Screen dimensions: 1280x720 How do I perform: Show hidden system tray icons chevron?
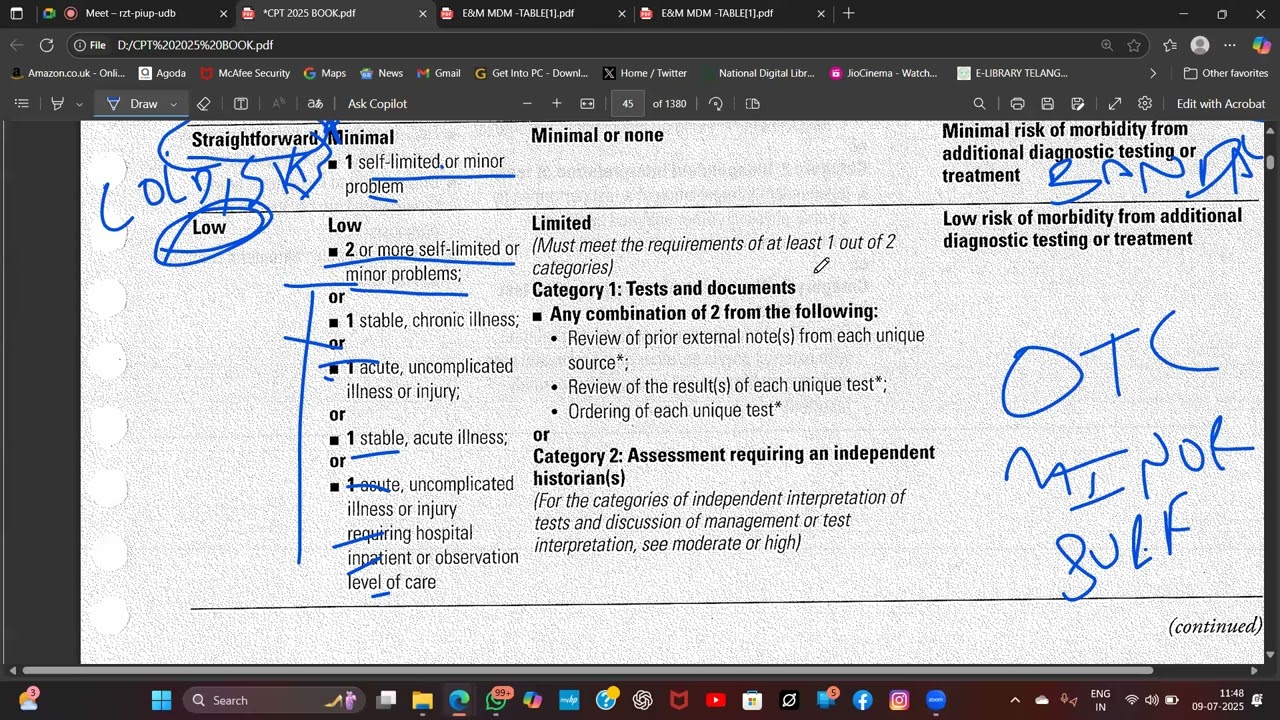click(x=1015, y=700)
